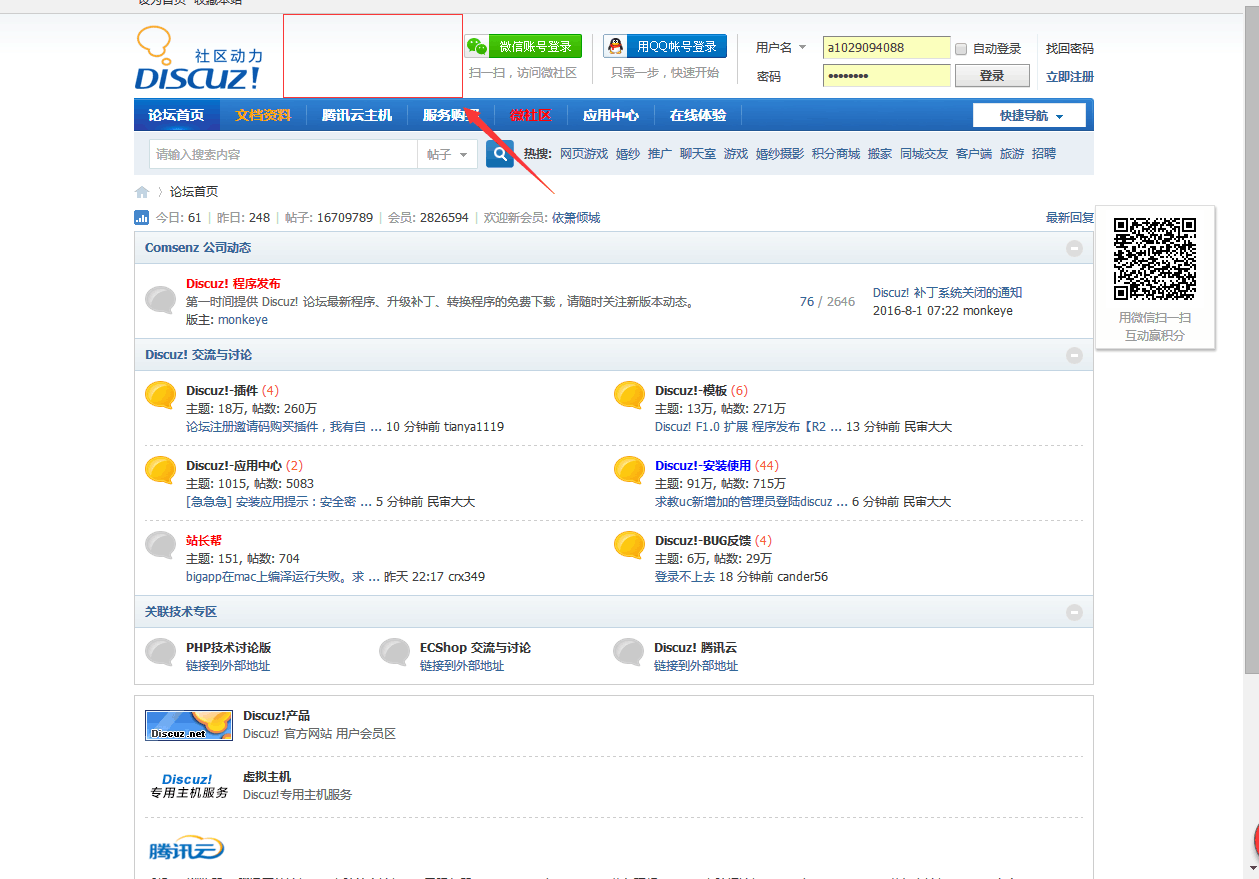
Task: Open the PHP技术讨论版 forum title
Action: click(x=228, y=648)
